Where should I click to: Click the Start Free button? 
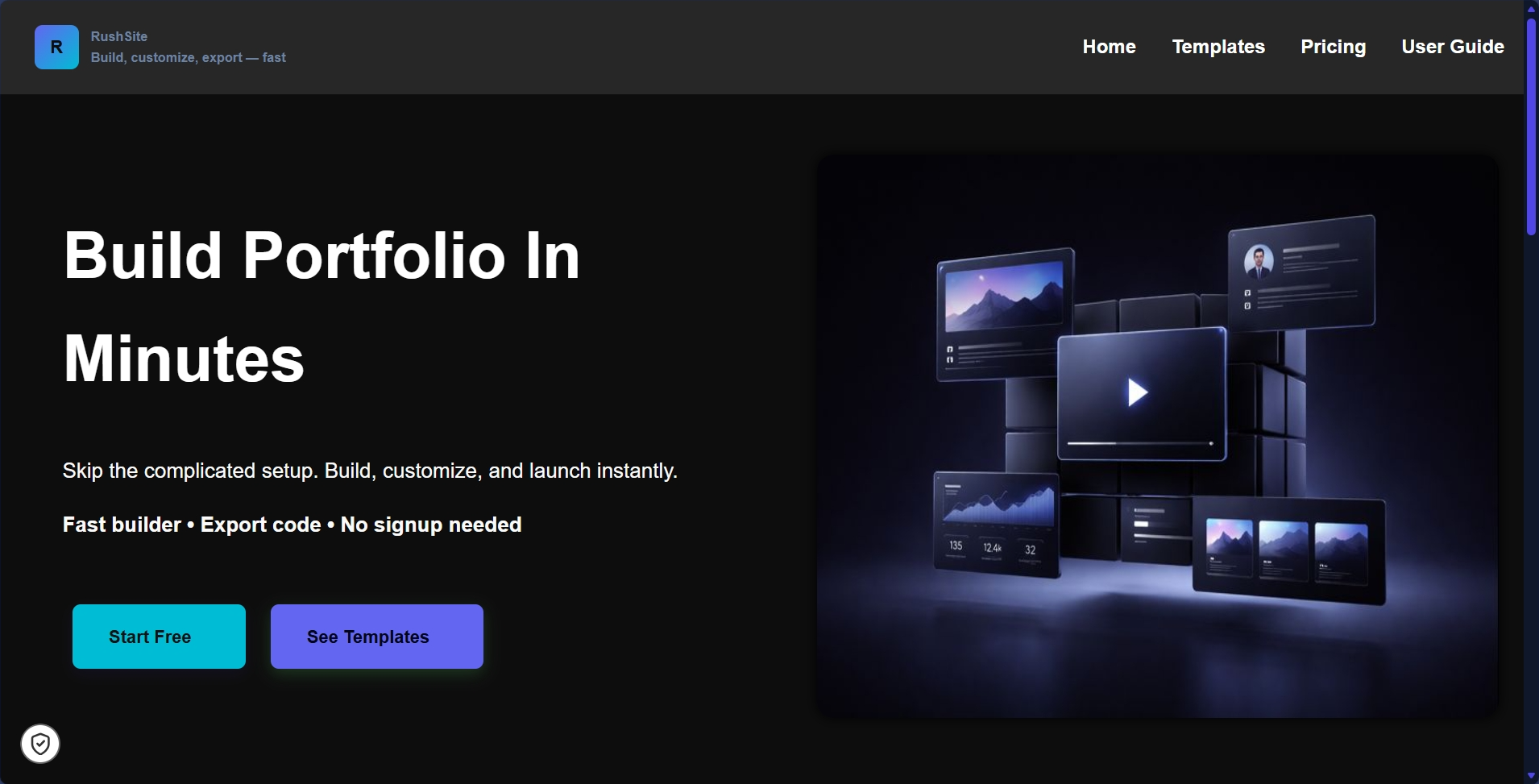click(x=158, y=636)
